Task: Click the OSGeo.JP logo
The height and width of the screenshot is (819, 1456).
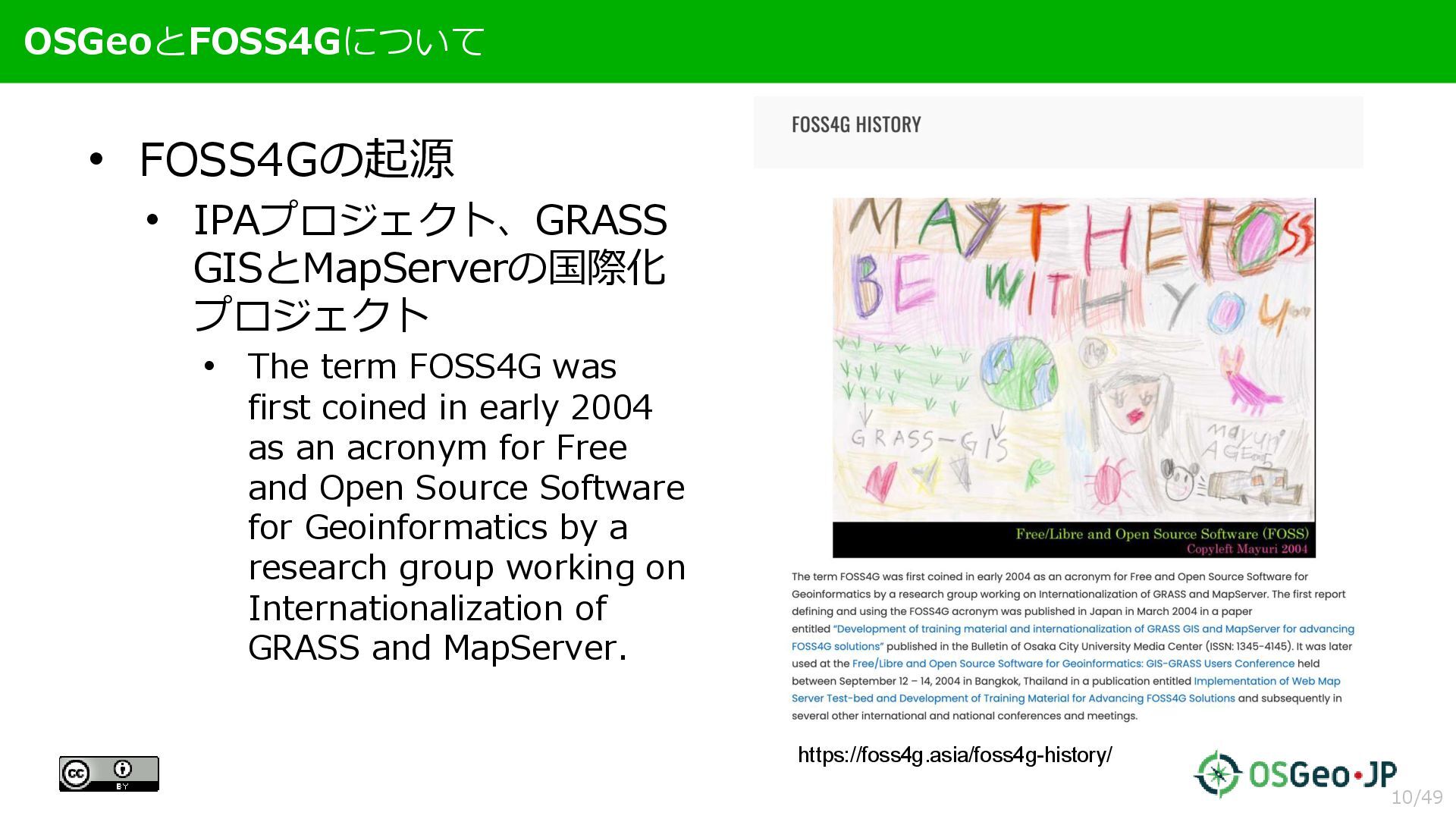Action: click(1295, 773)
